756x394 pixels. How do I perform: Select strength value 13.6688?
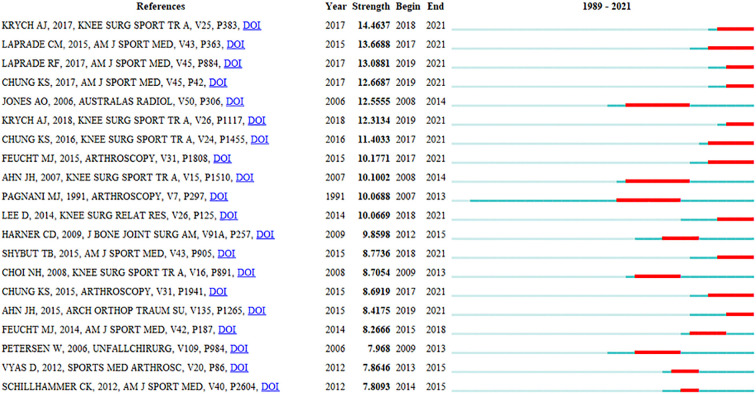point(374,44)
